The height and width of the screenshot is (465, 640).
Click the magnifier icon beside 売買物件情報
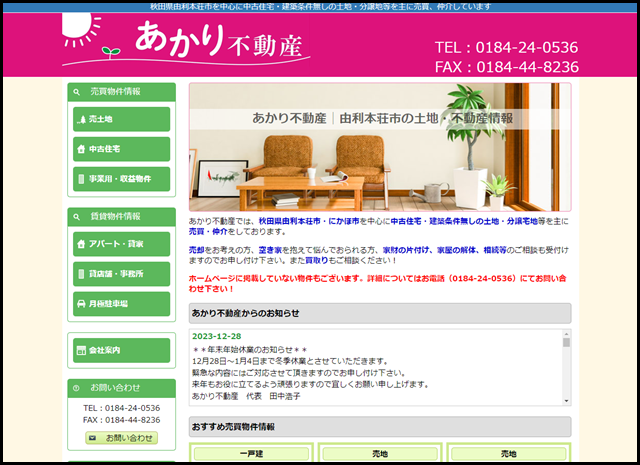[x=76, y=92]
